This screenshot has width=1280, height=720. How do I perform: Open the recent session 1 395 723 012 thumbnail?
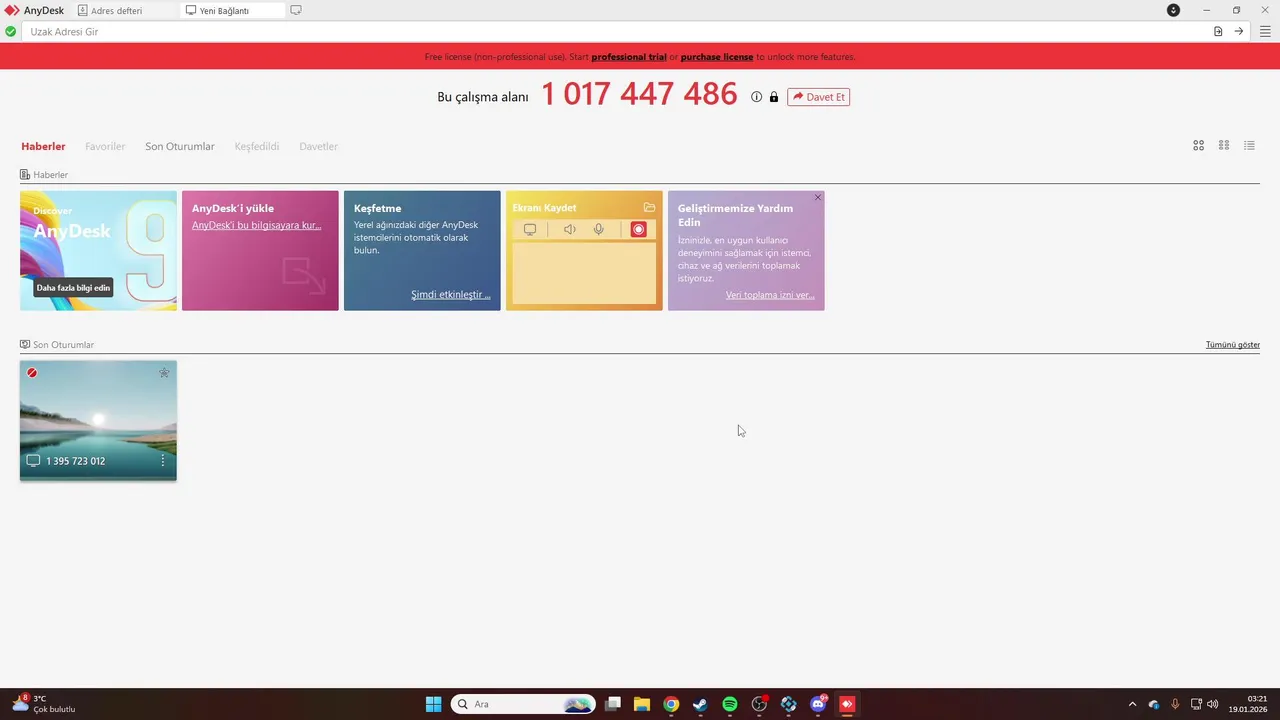[x=98, y=420]
